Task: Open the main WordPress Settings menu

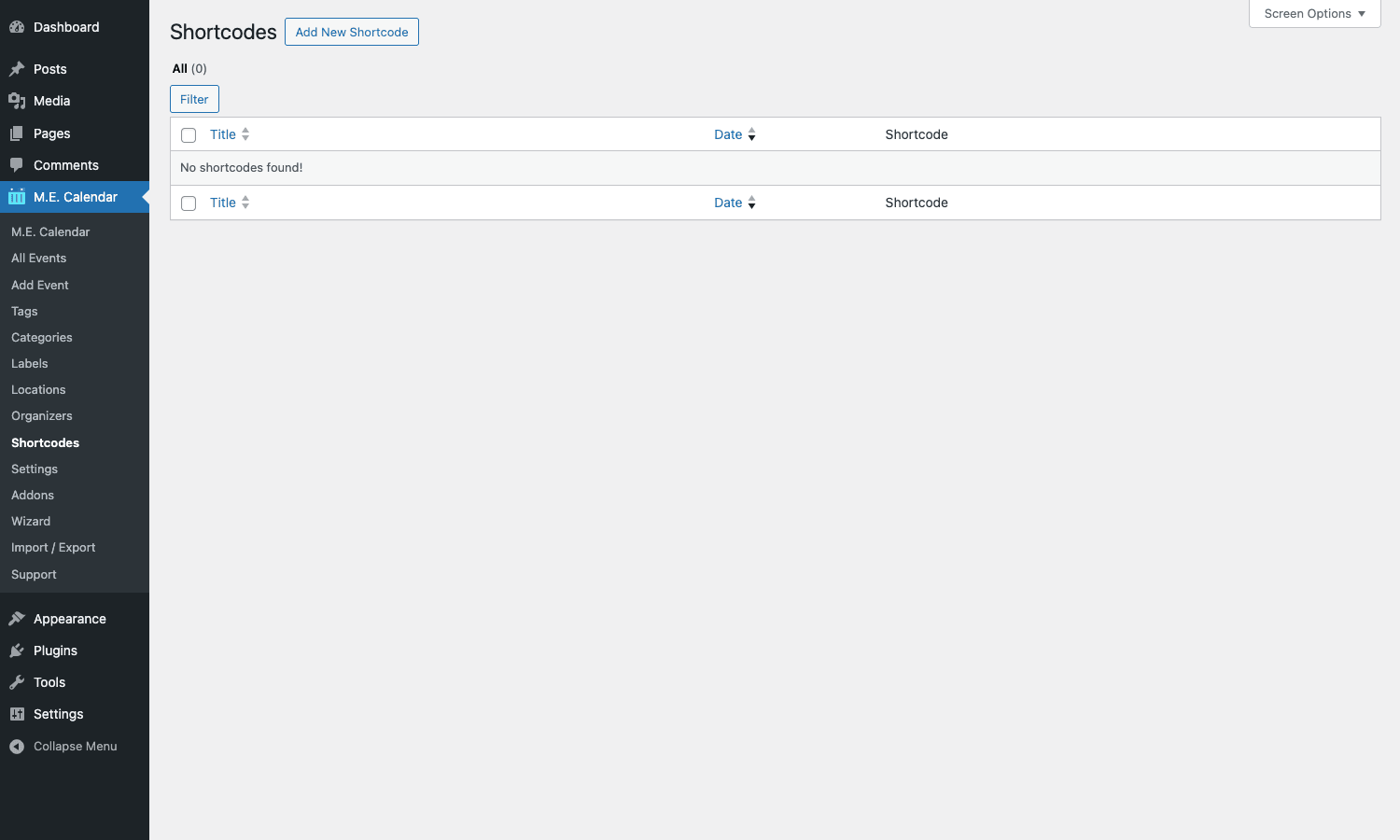Action: [75, 714]
